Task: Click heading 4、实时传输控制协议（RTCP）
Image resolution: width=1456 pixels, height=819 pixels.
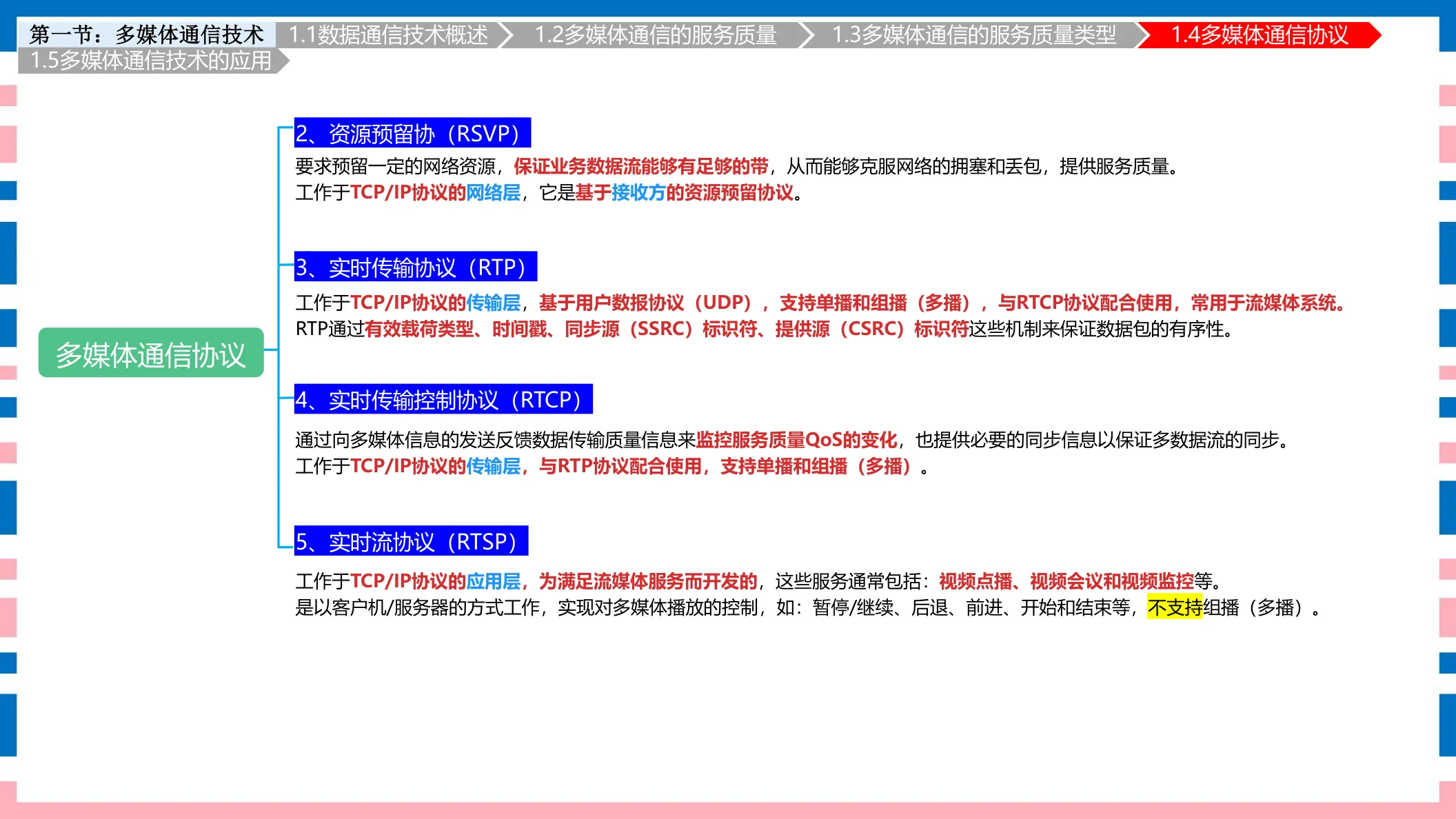Action: coord(443,399)
